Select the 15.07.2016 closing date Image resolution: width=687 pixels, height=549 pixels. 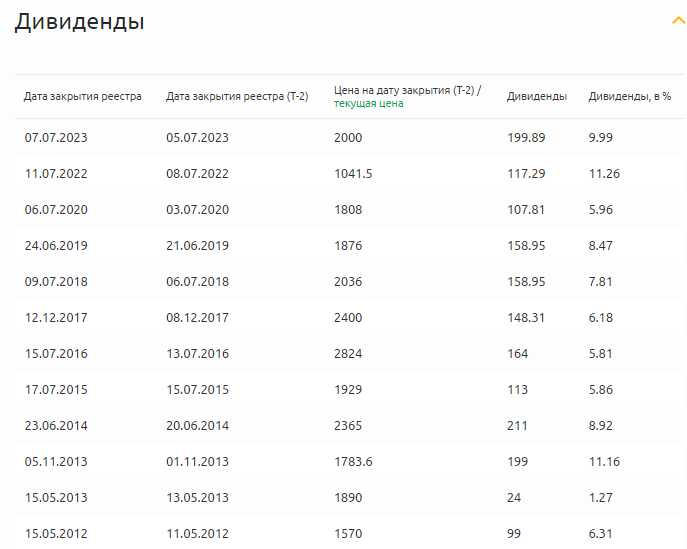[x=56, y=353]
